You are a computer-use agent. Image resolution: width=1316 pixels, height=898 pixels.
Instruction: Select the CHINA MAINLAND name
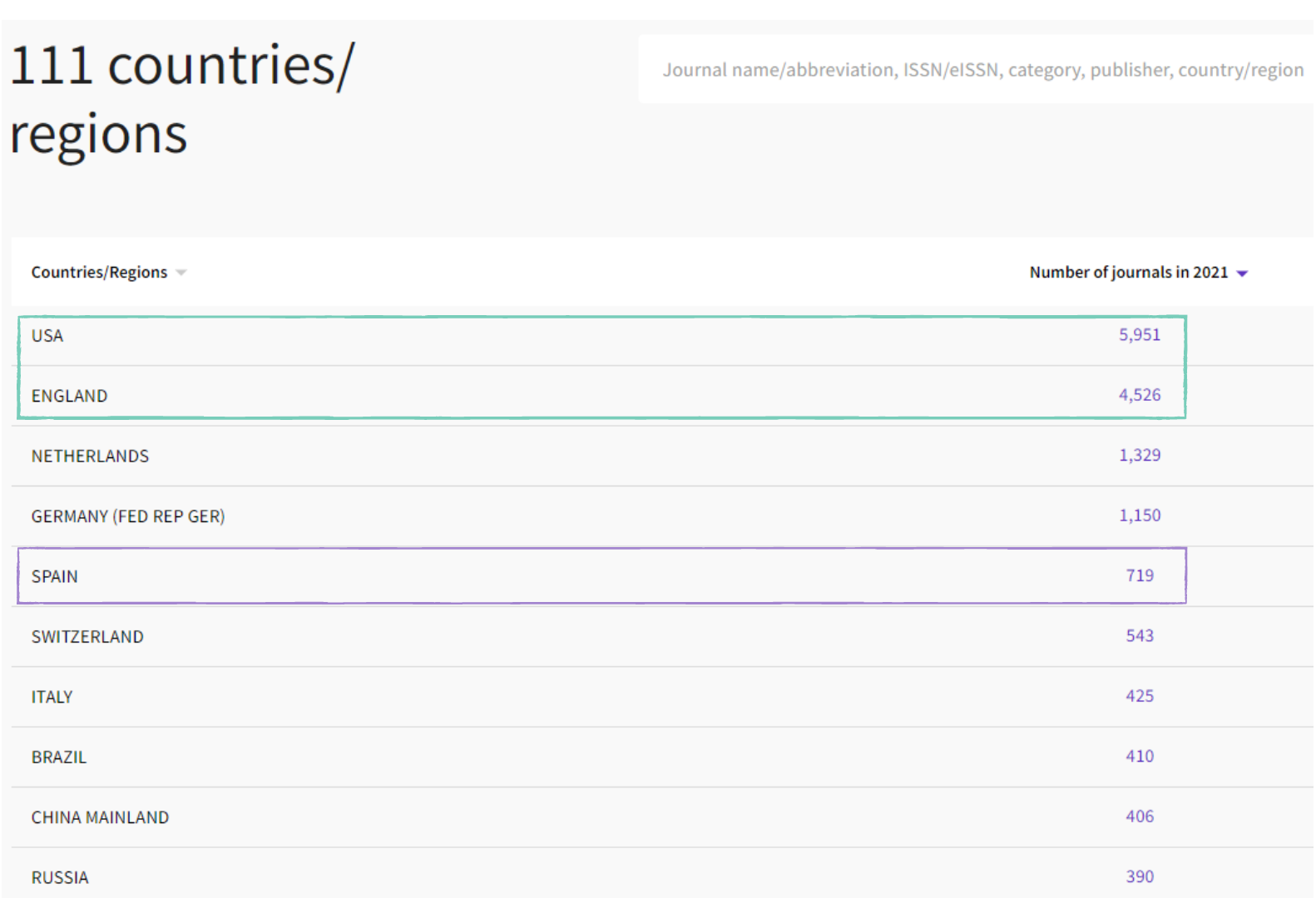tap(100, 818)
